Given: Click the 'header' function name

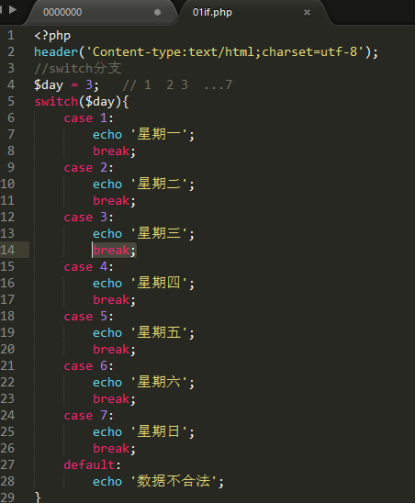Looking at the screenshot, I should [x=56, y=52].
